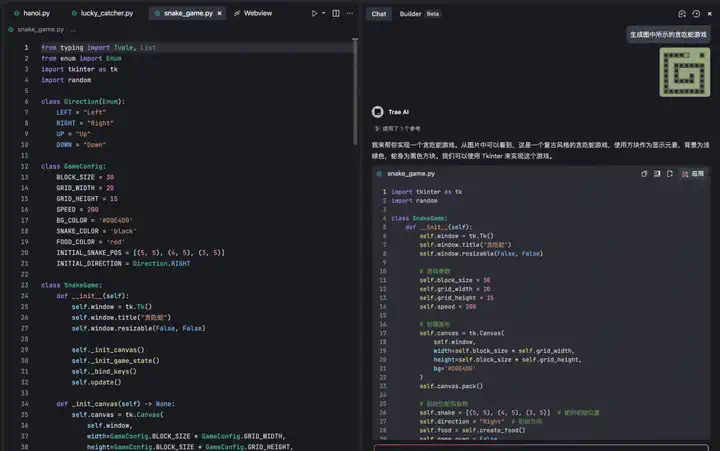Expand the used references section
Viewport: 720px width, 451px height.
pyautogui.click(x=397, y=129)
